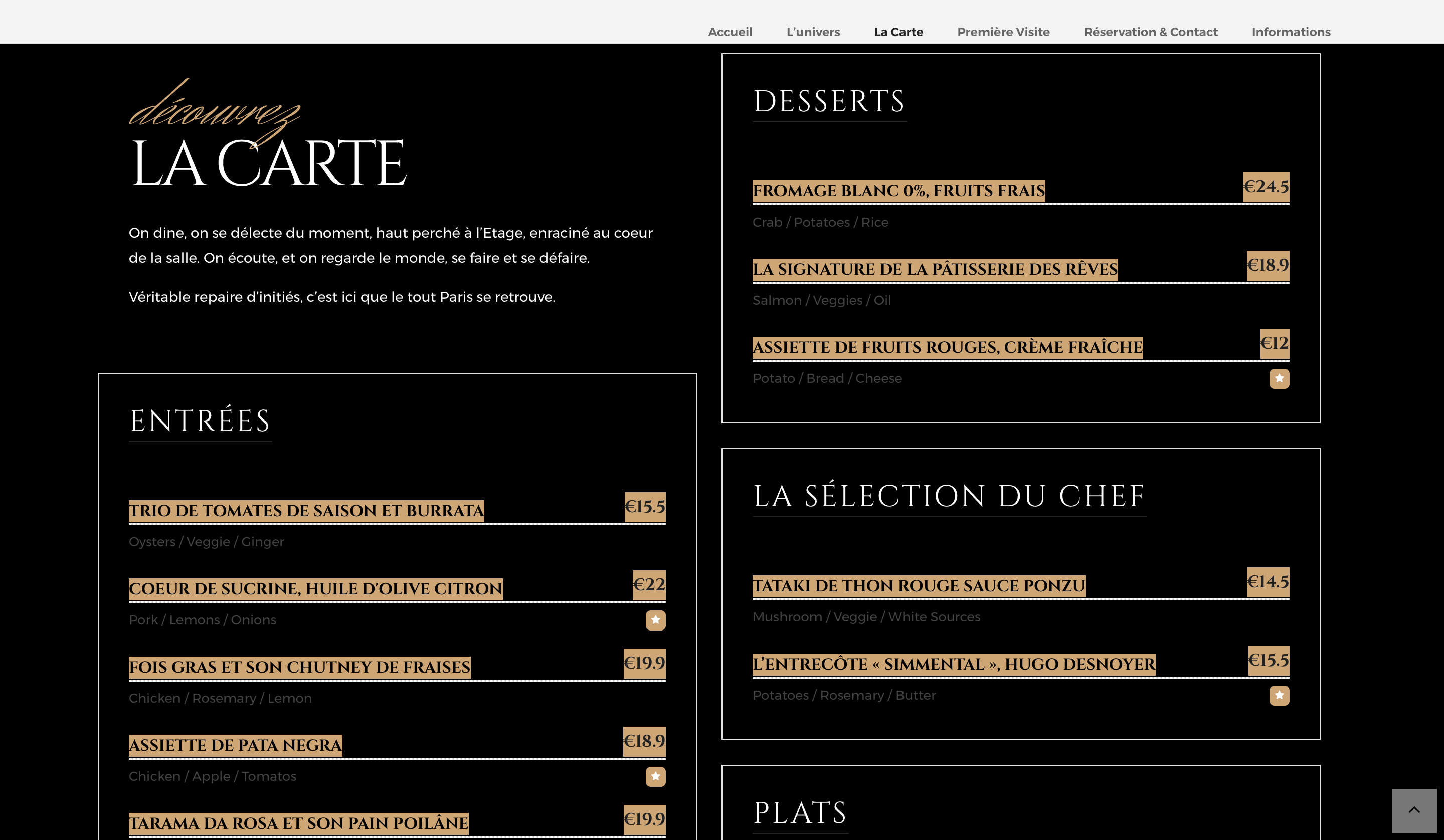Click L'Entrecôte Simmental, Hugo Desnoyer title
1444x840 pixels.
click(954, 664)
